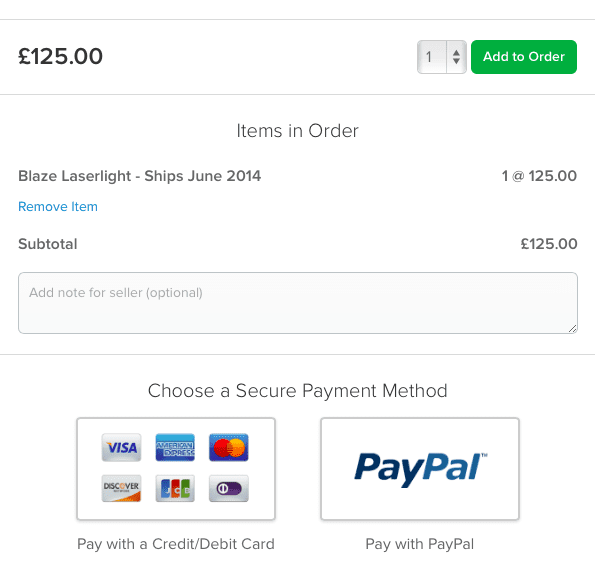Click the quantity number field
Viewport: 595px width, 588px height.
(432, 57)
